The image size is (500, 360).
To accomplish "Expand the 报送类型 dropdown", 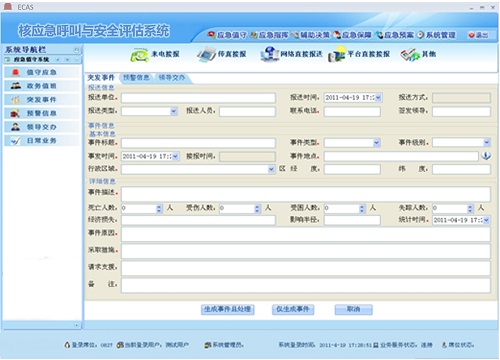I will [173, 111].
